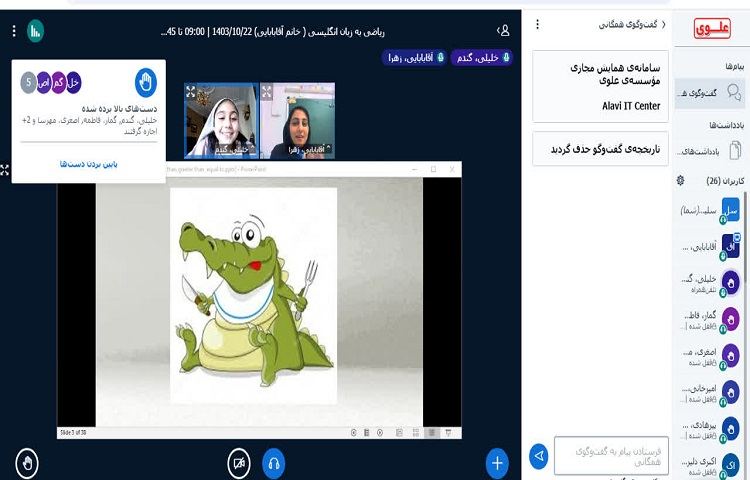Click the crocodile slide image
The height and width of the screenshot is (480, 750).
pyautogui.click(x=254, y=295)
